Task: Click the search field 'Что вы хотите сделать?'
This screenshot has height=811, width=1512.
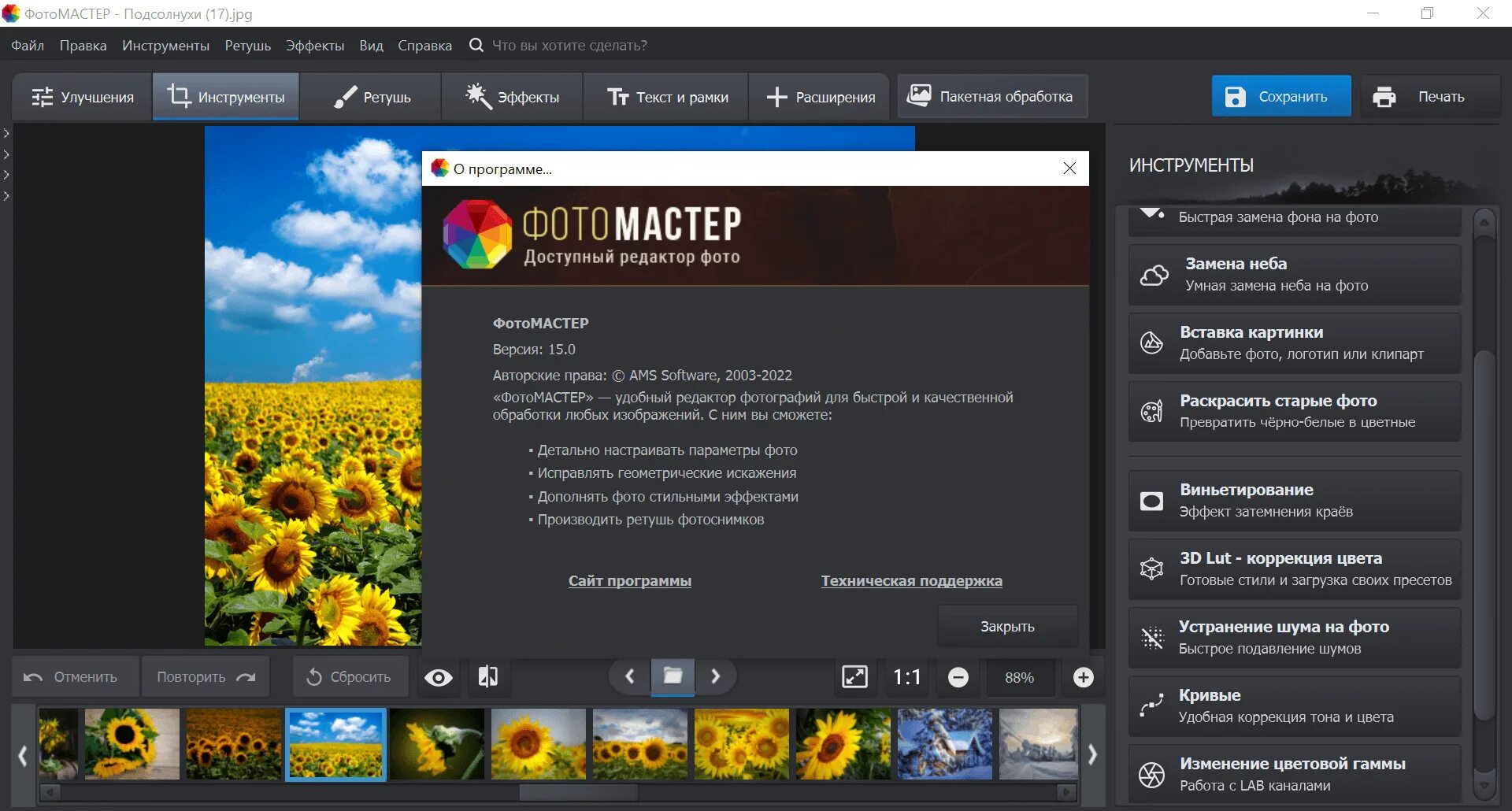Action: 569,46
